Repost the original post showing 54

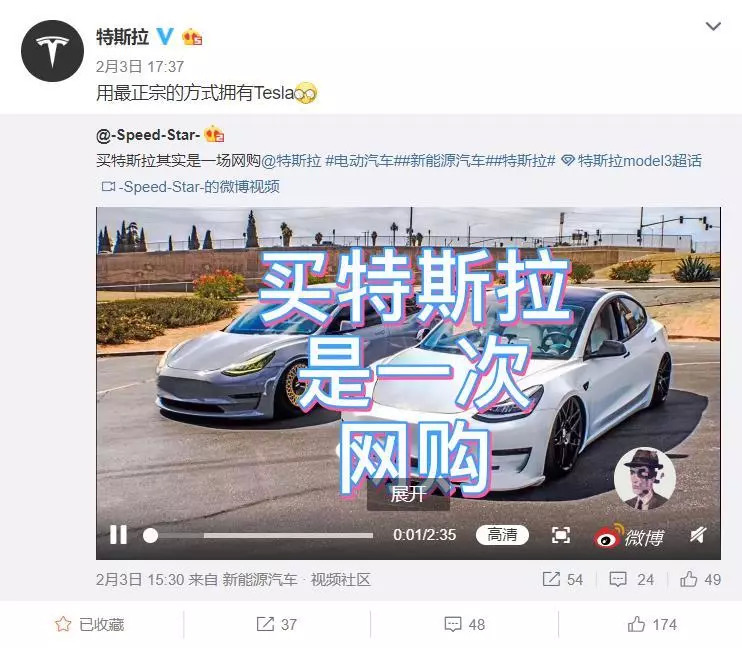pyautogui.click(x=563, y=579)
